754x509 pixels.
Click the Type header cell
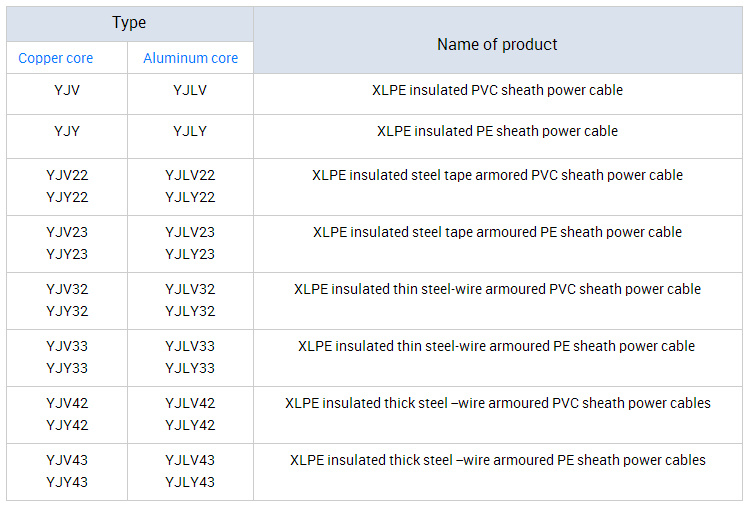coord(129,23)
